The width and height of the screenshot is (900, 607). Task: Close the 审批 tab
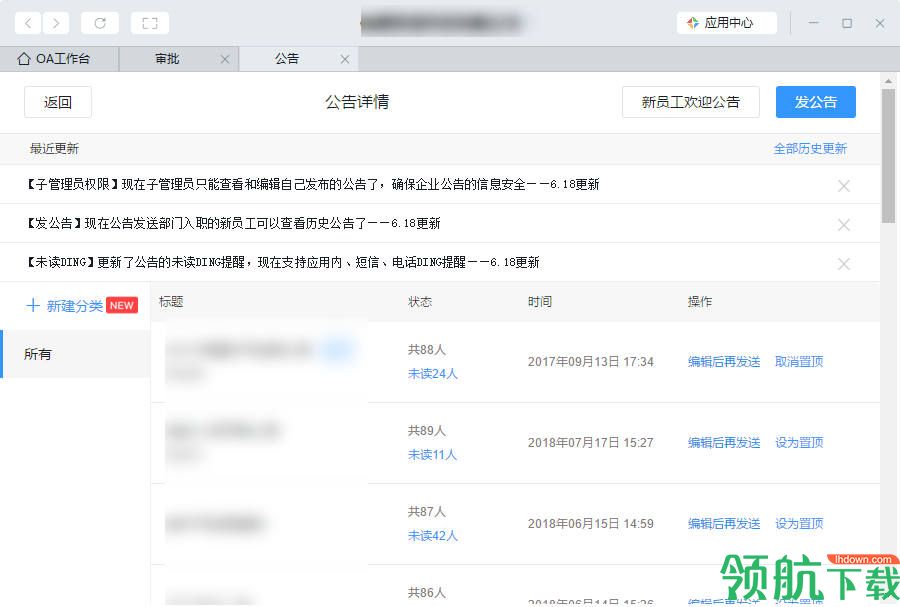225,59
